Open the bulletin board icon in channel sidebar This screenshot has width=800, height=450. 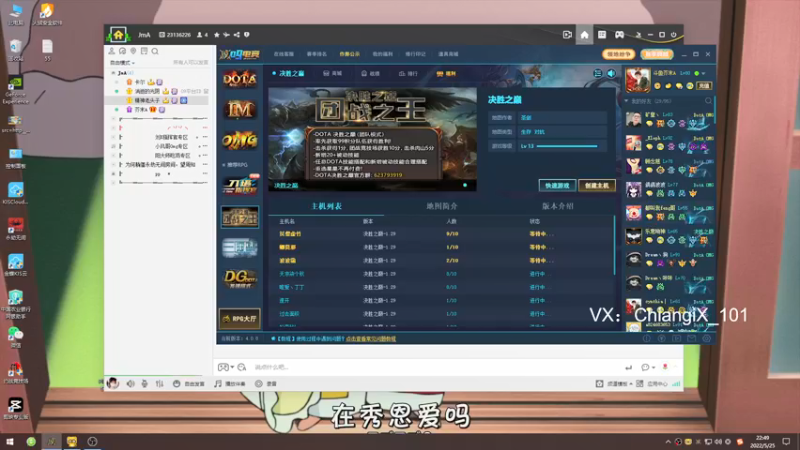point(144,51)
